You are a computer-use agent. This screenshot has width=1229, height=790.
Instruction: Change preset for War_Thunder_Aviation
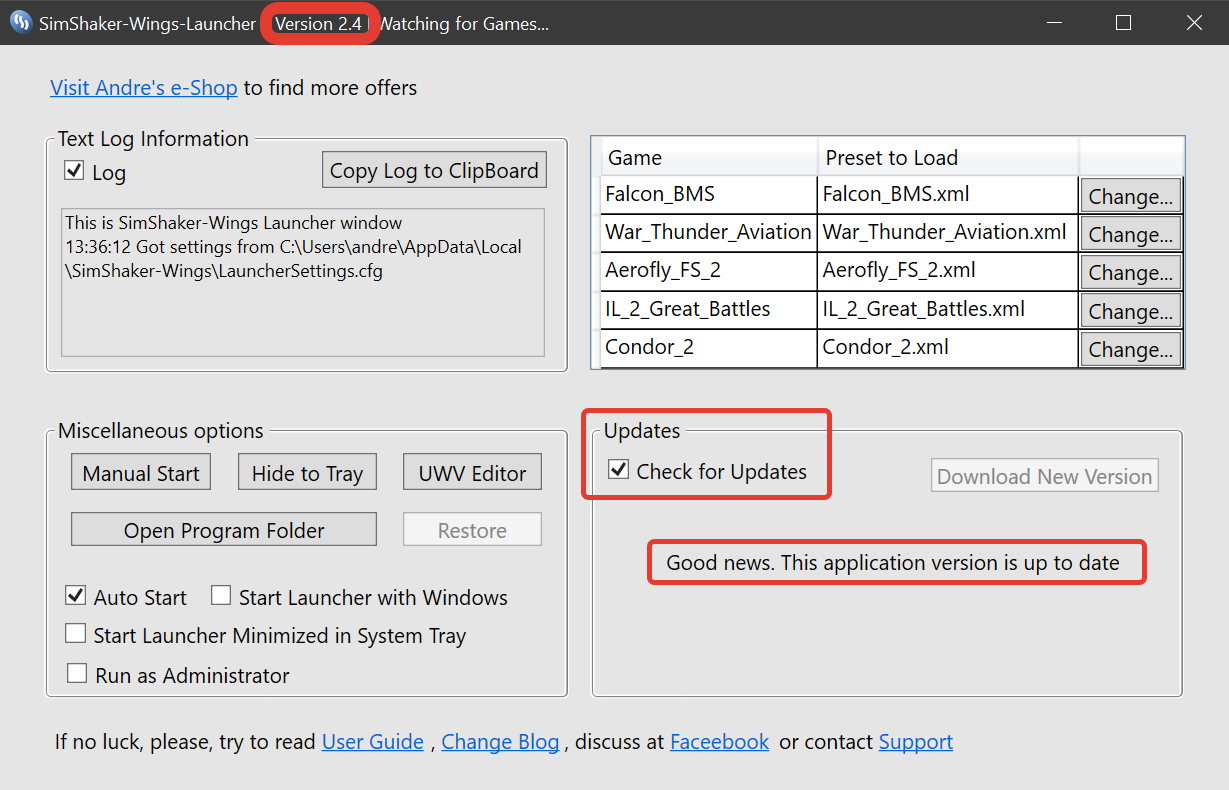(1131, 234)
